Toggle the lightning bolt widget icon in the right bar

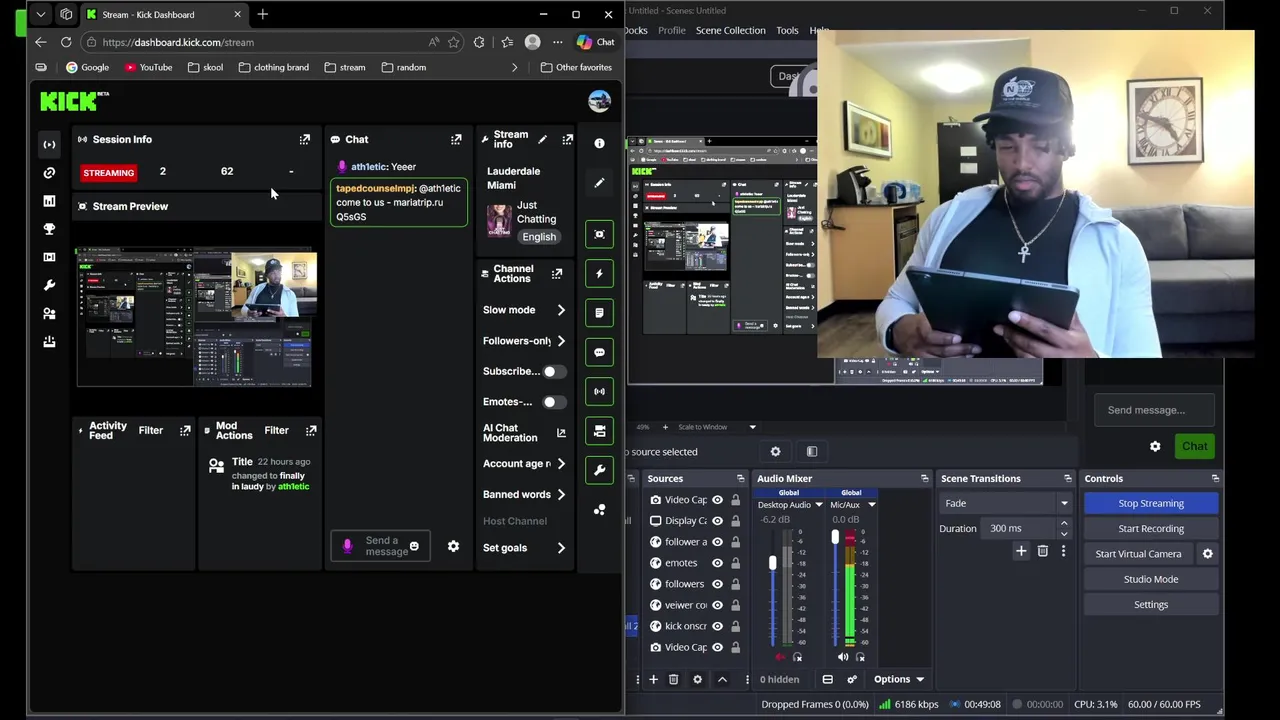[x=599, y=273]
